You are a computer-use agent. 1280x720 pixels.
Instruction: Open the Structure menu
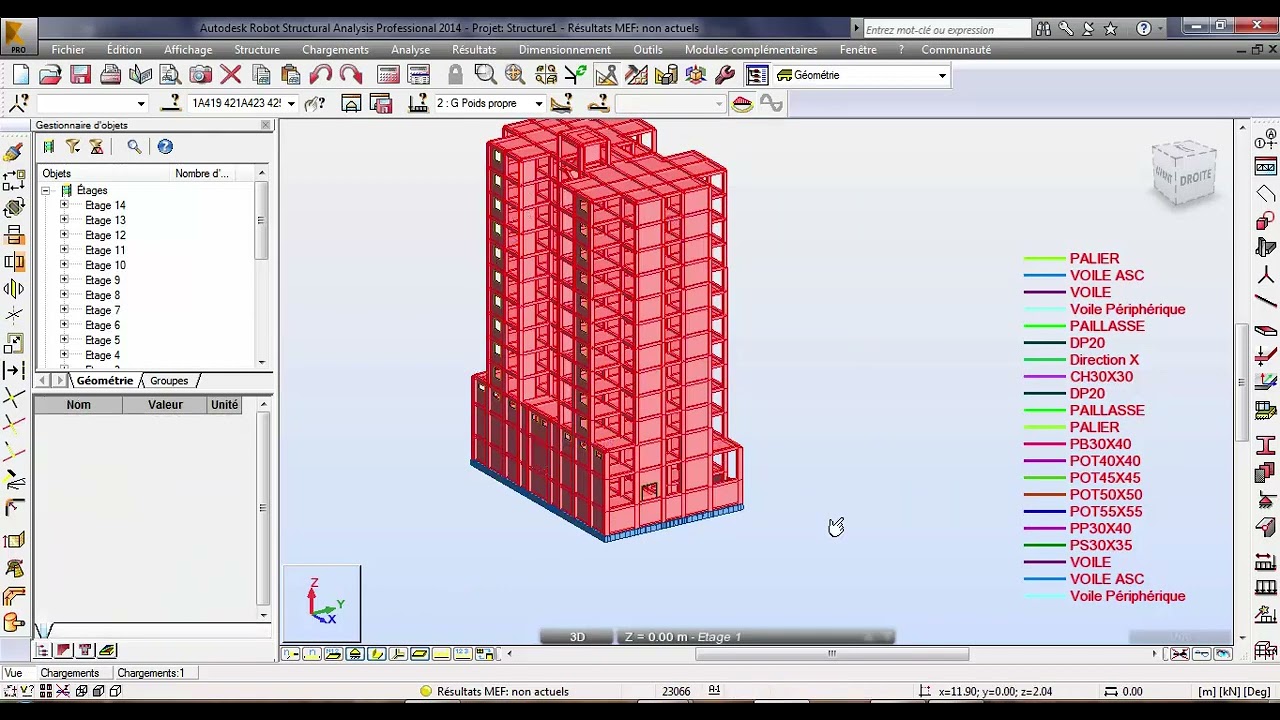257,49
